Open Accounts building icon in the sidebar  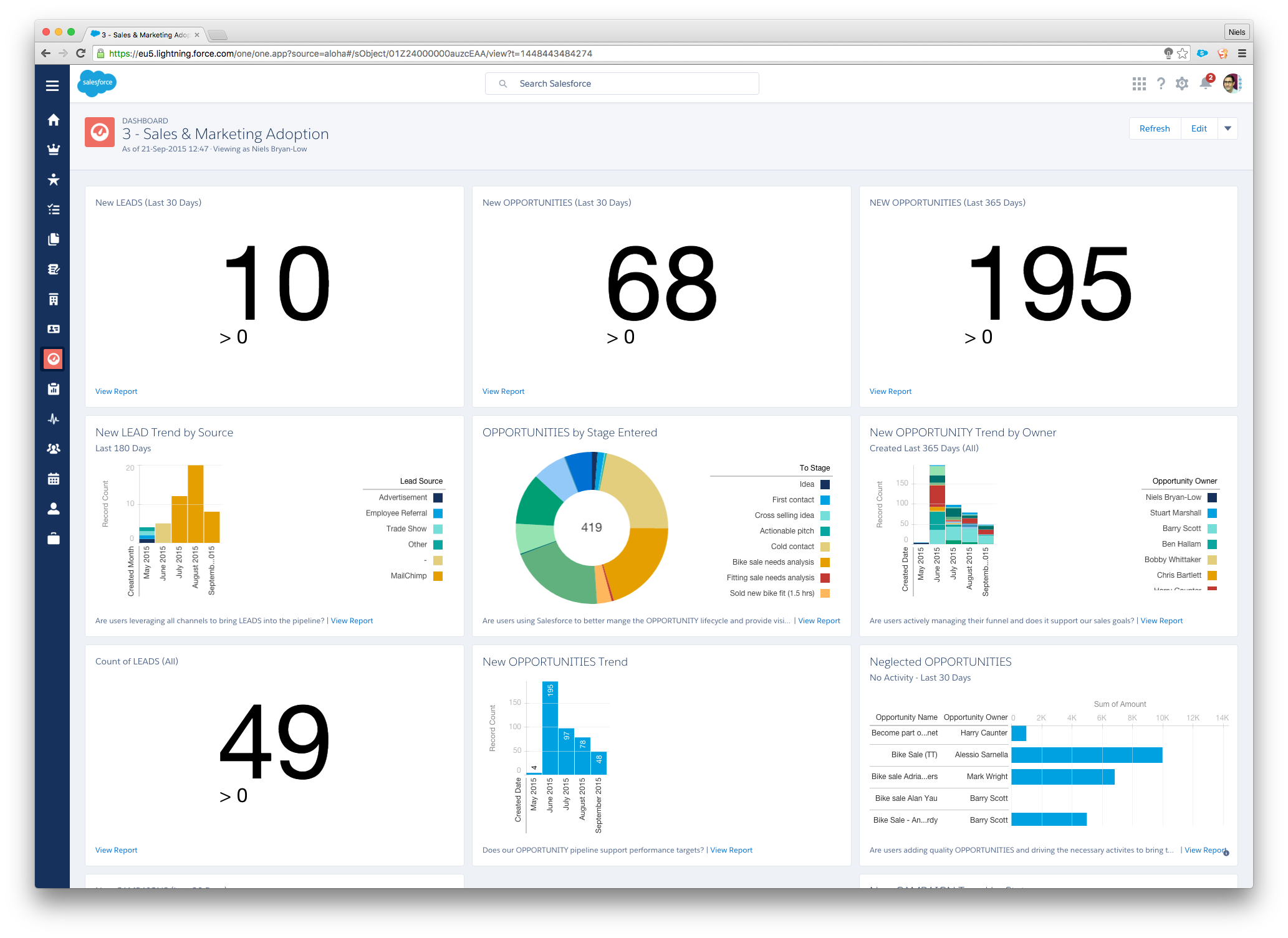54,299
